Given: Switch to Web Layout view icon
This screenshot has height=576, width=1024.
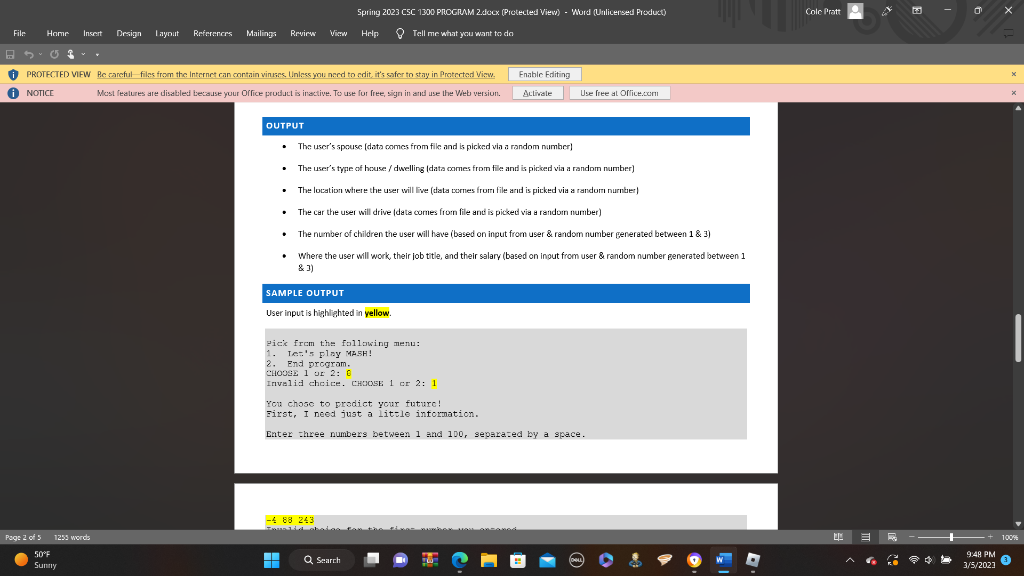Looking at the screenshot, I should (892, 537).
